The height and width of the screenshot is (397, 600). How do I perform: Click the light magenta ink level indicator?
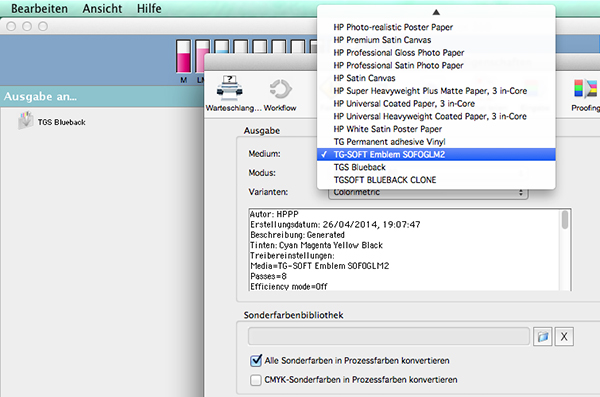tap(201, 57)
